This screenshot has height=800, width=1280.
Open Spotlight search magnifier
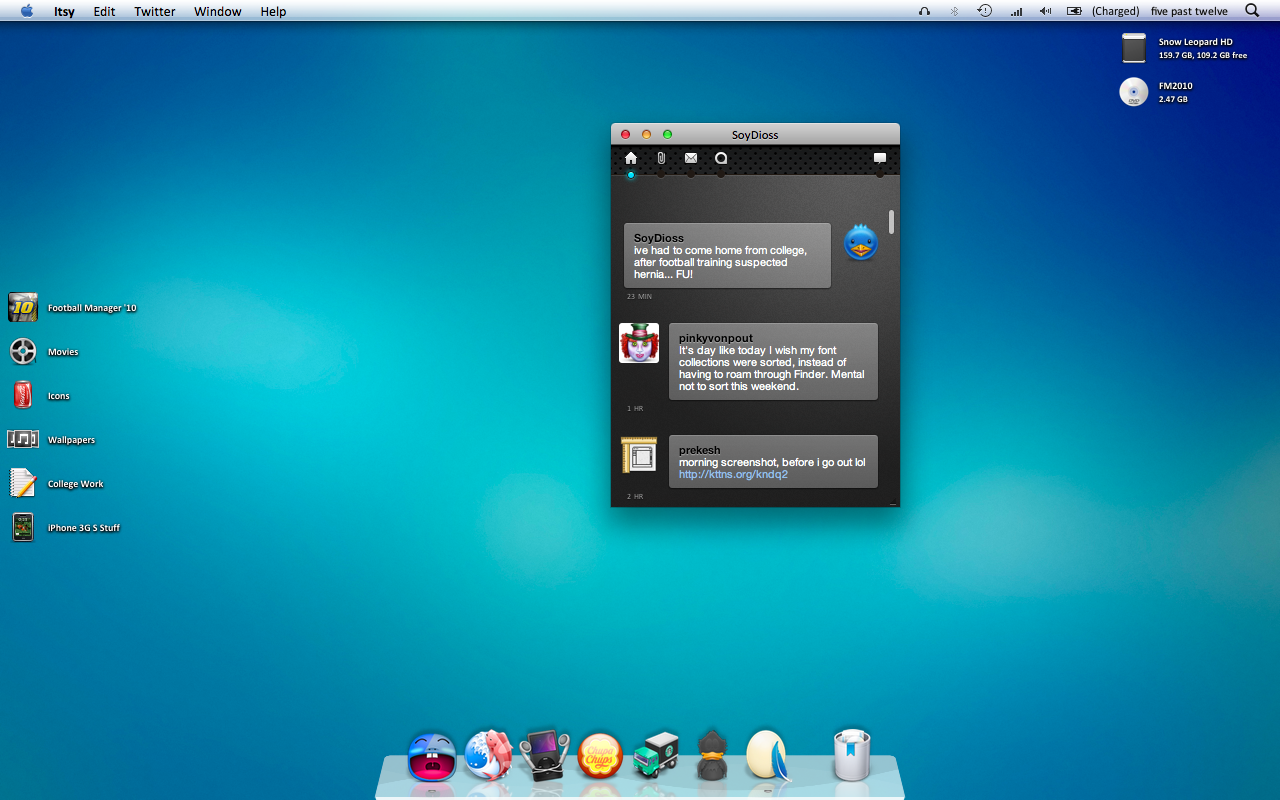point(1252,11)
